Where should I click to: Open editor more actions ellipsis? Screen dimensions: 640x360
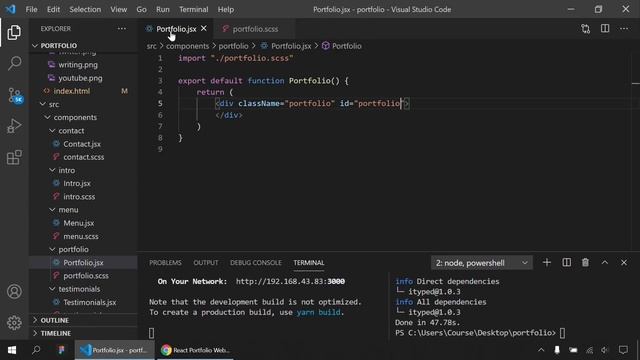tap(624, 29)
